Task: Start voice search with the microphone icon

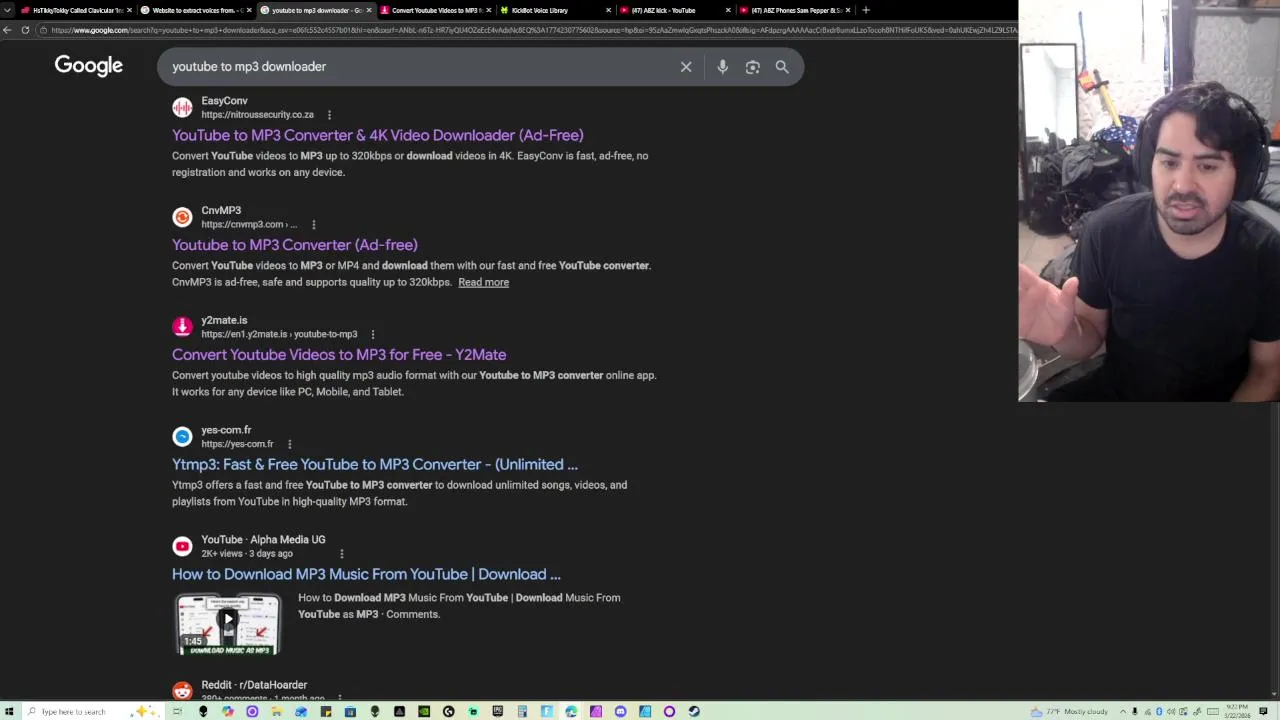Action: click(722, 67)
